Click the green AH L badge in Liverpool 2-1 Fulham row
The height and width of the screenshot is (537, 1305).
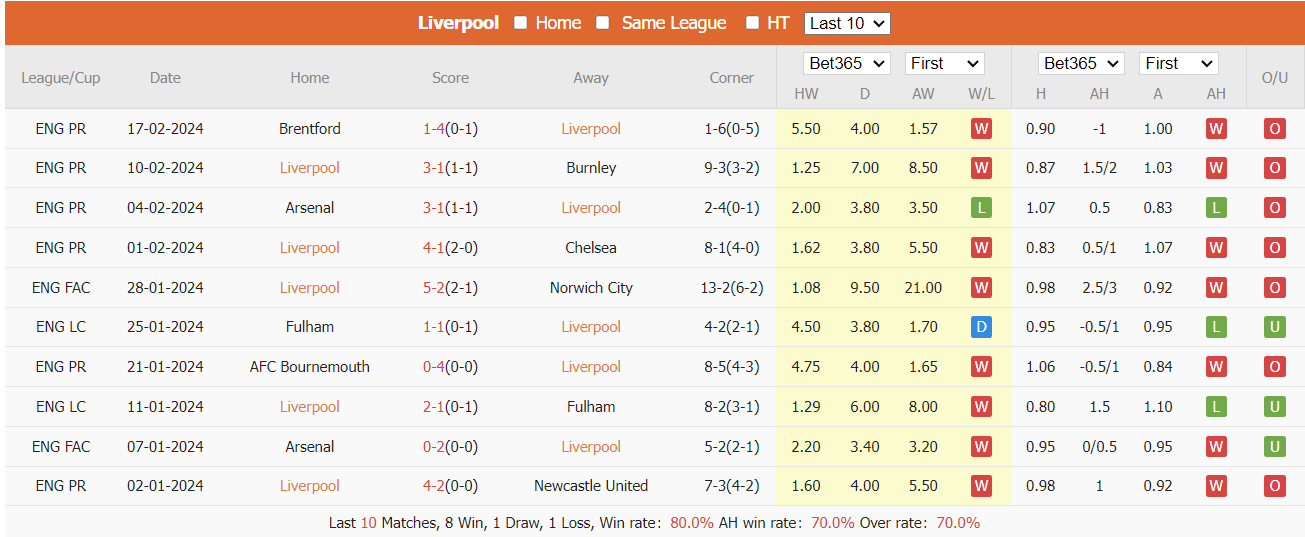click(1216, 407)
